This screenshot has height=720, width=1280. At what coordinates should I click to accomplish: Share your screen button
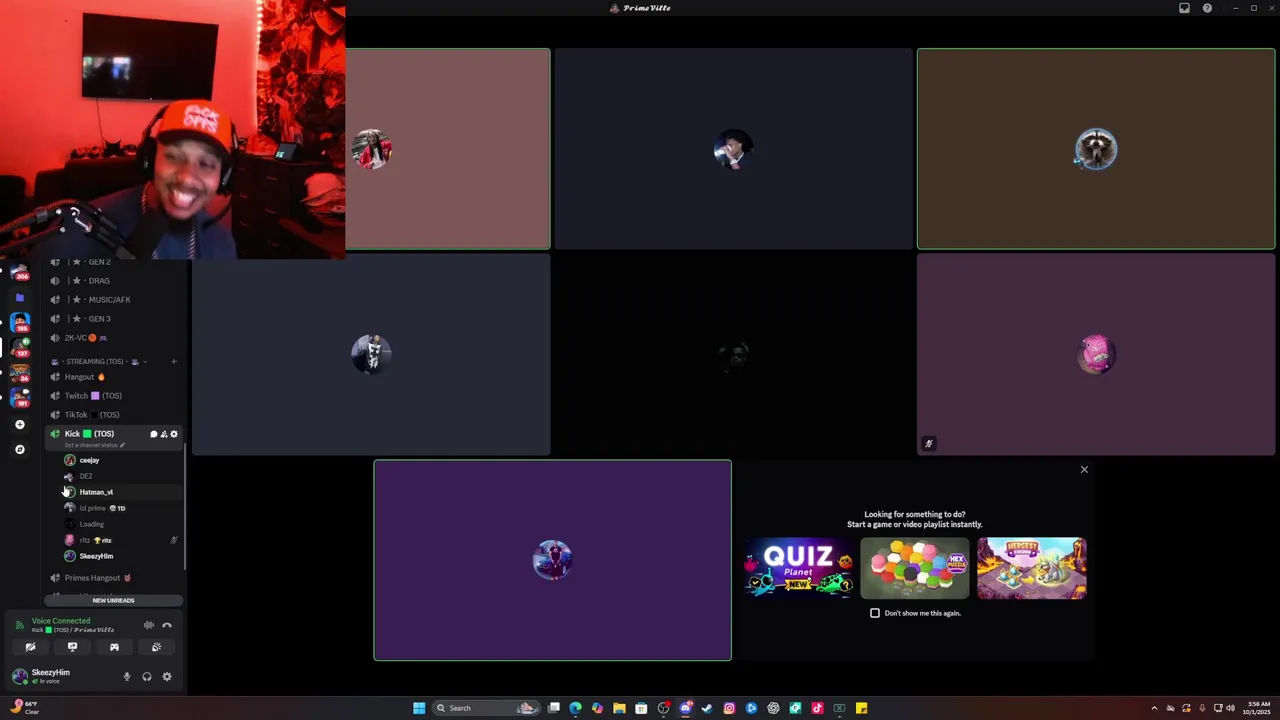pos(72,647)
